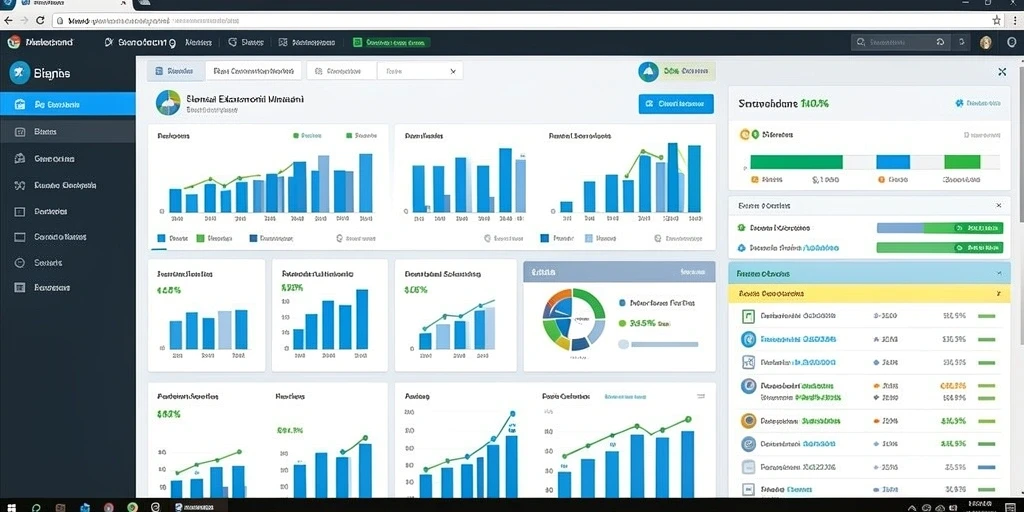This screenshot has height=512, width=1024.
Task: Switch to the first grey tab above the dashboard
Action: [x=176, y=71]
